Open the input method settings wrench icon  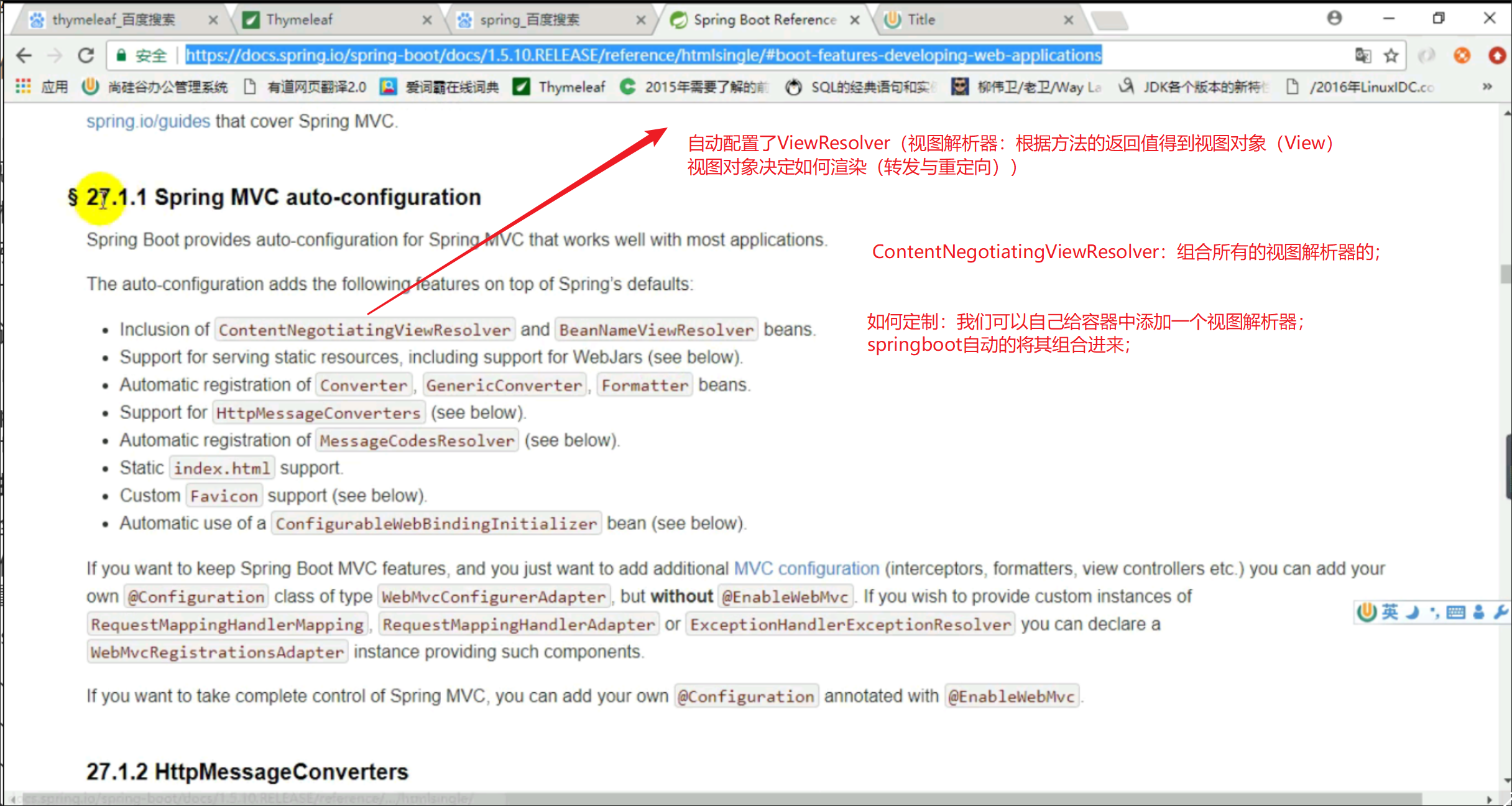[1501, 613]
